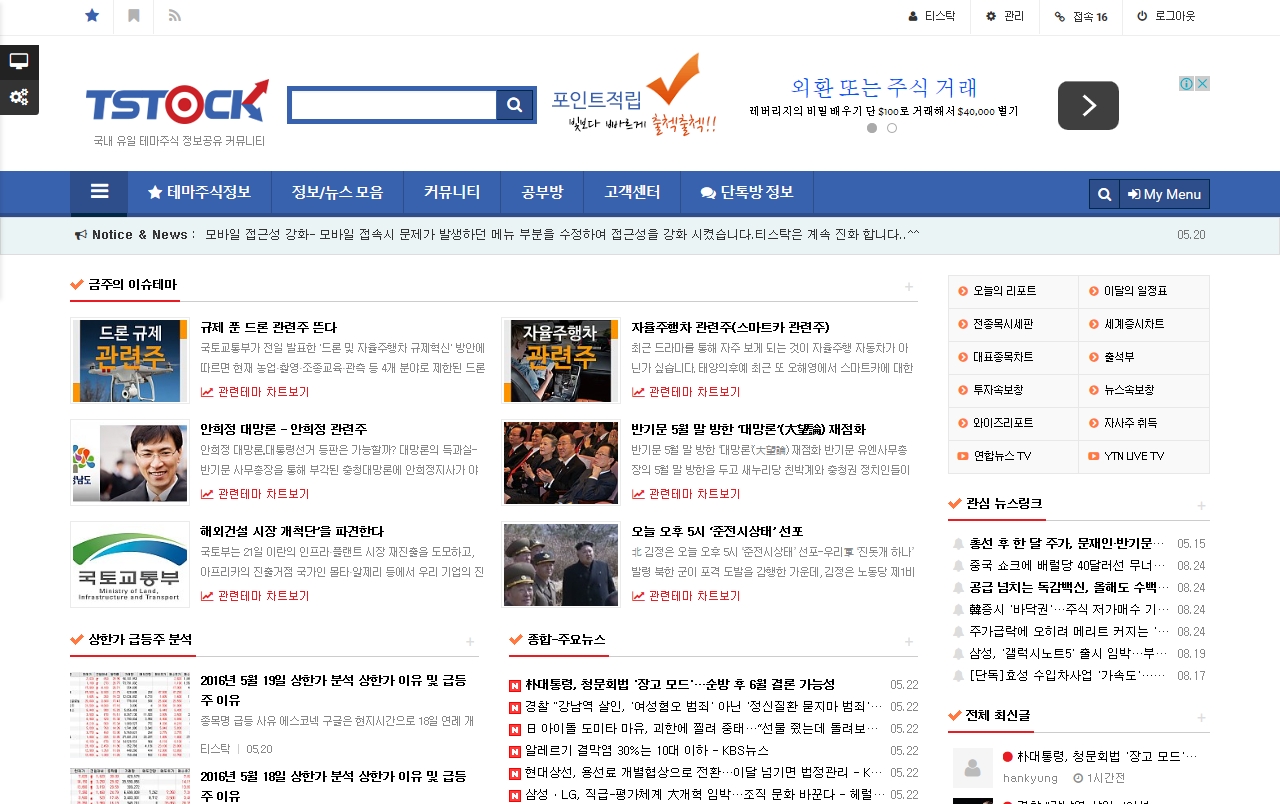The width and height of the screenshot is (1280, 804).
Task: Click the bookmark icon in top bar
Action: click(x=134, y=16)
